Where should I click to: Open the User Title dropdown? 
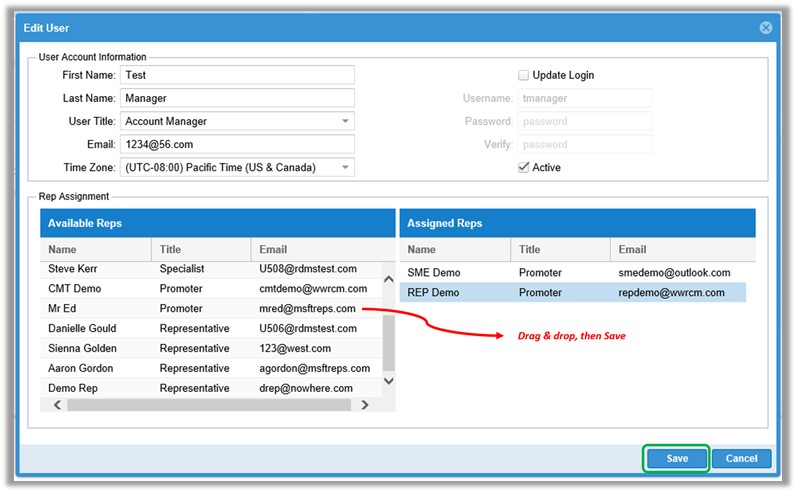point(345,121)
